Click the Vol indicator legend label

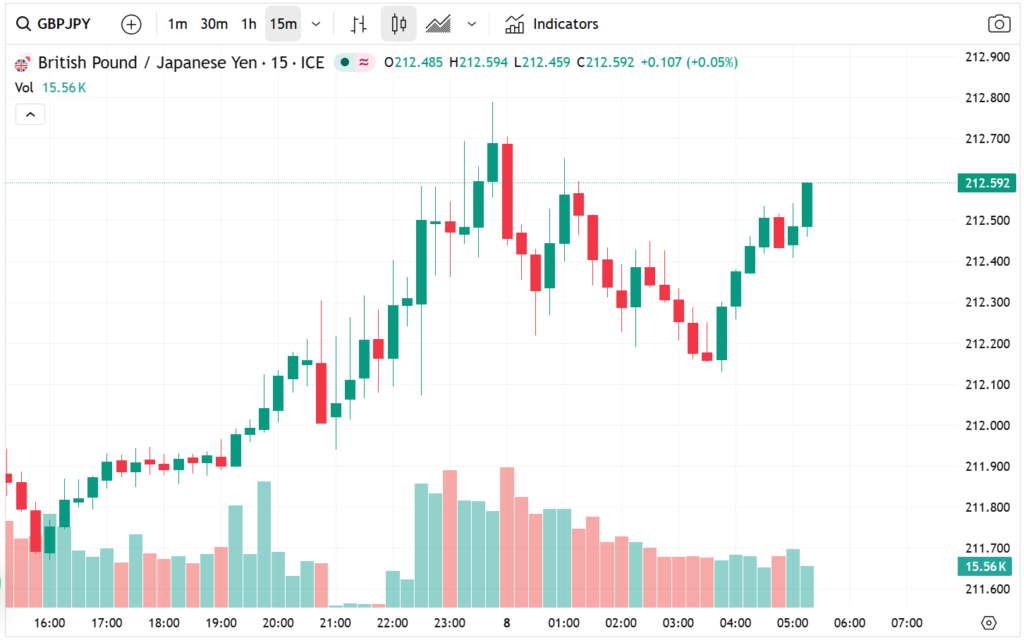pos(25,87)
